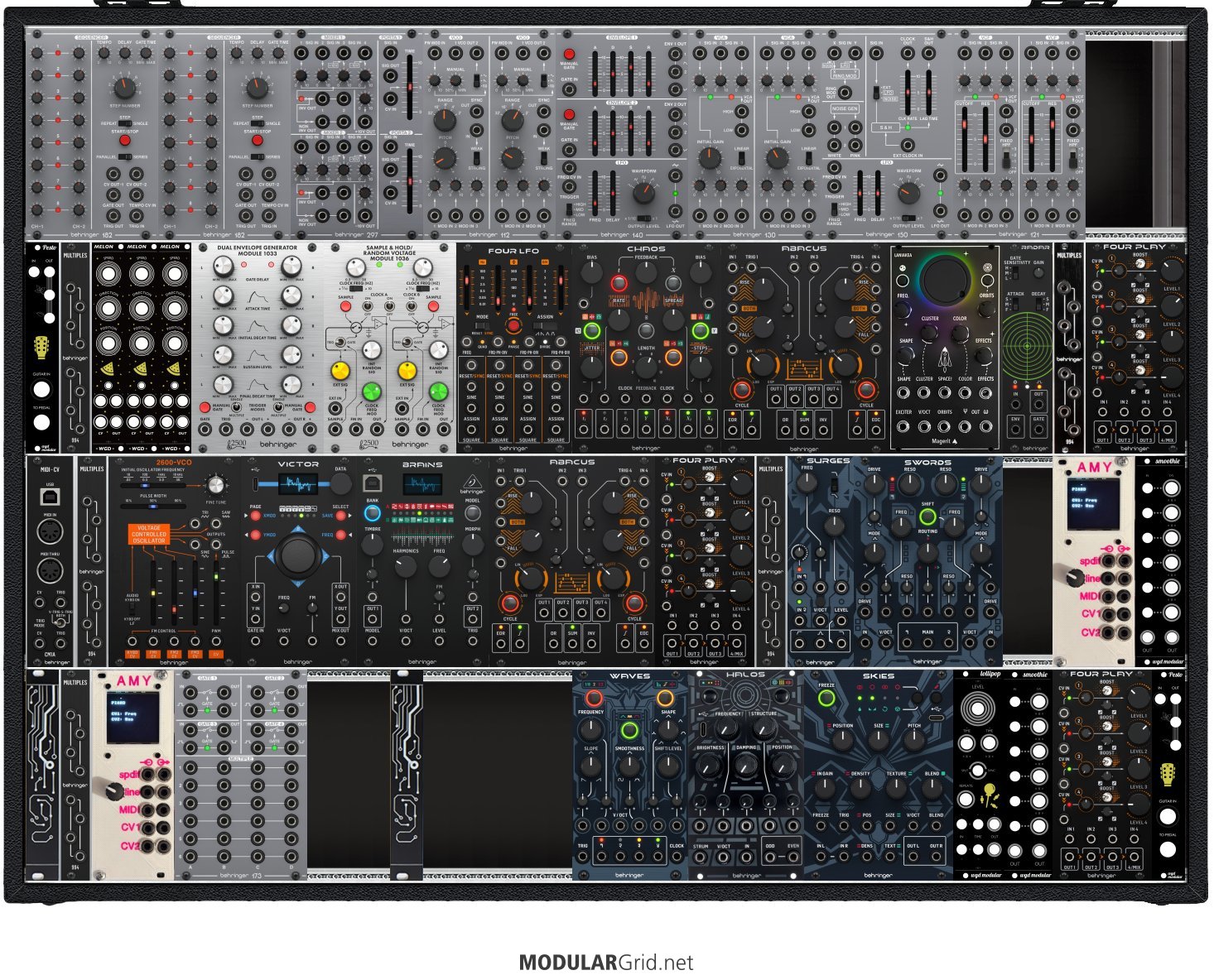This screenshot has width=1214, height=980.
Task: Click the green circular Radar display
Action: pos(1027,348)
